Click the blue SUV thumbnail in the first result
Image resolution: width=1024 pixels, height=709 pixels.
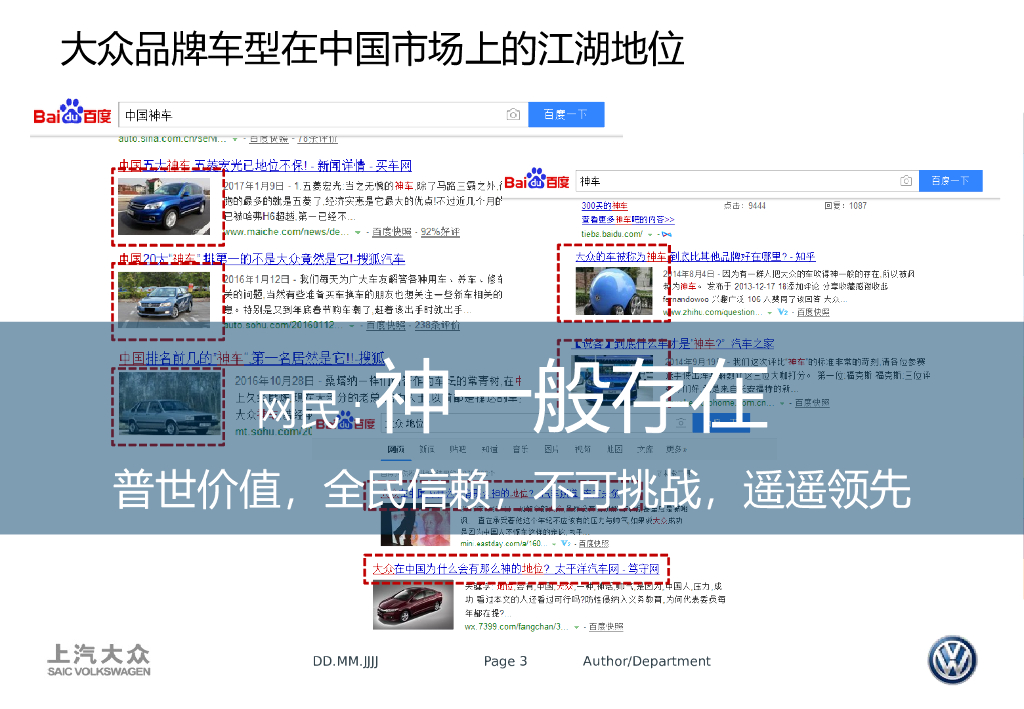pos(164,206)
